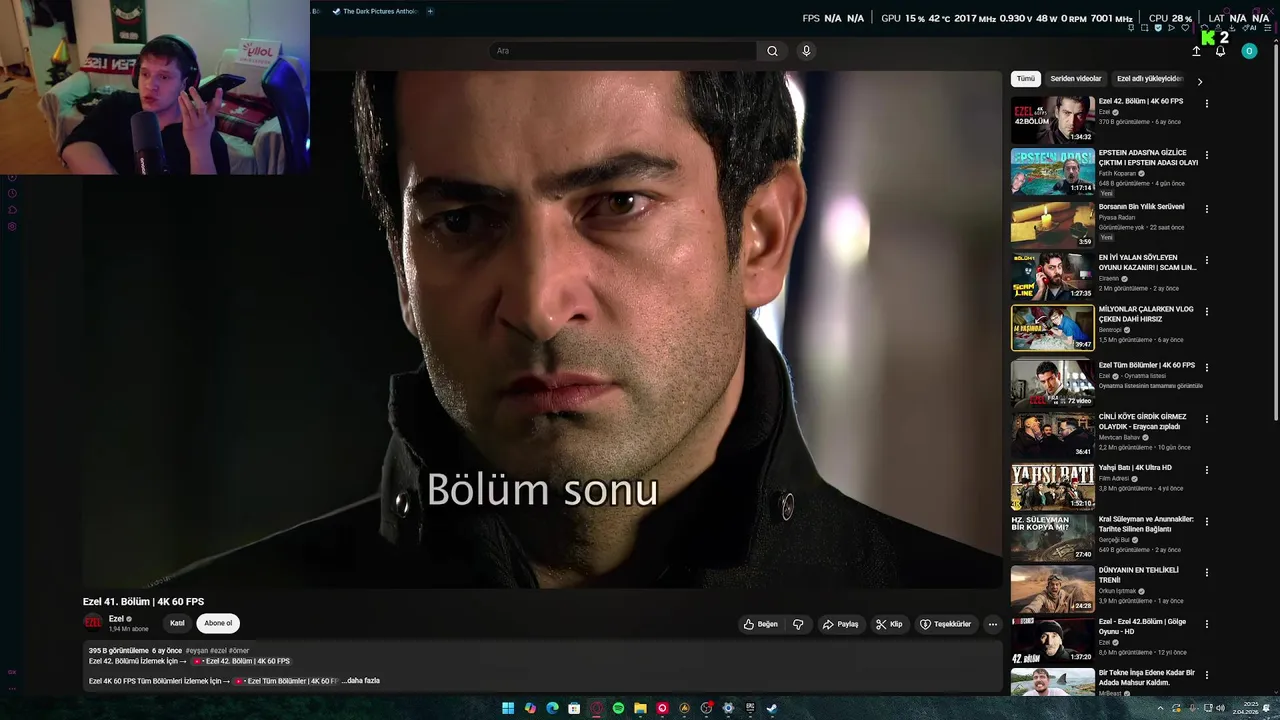Open more actions ellipsis under video

tap(992, 624)
